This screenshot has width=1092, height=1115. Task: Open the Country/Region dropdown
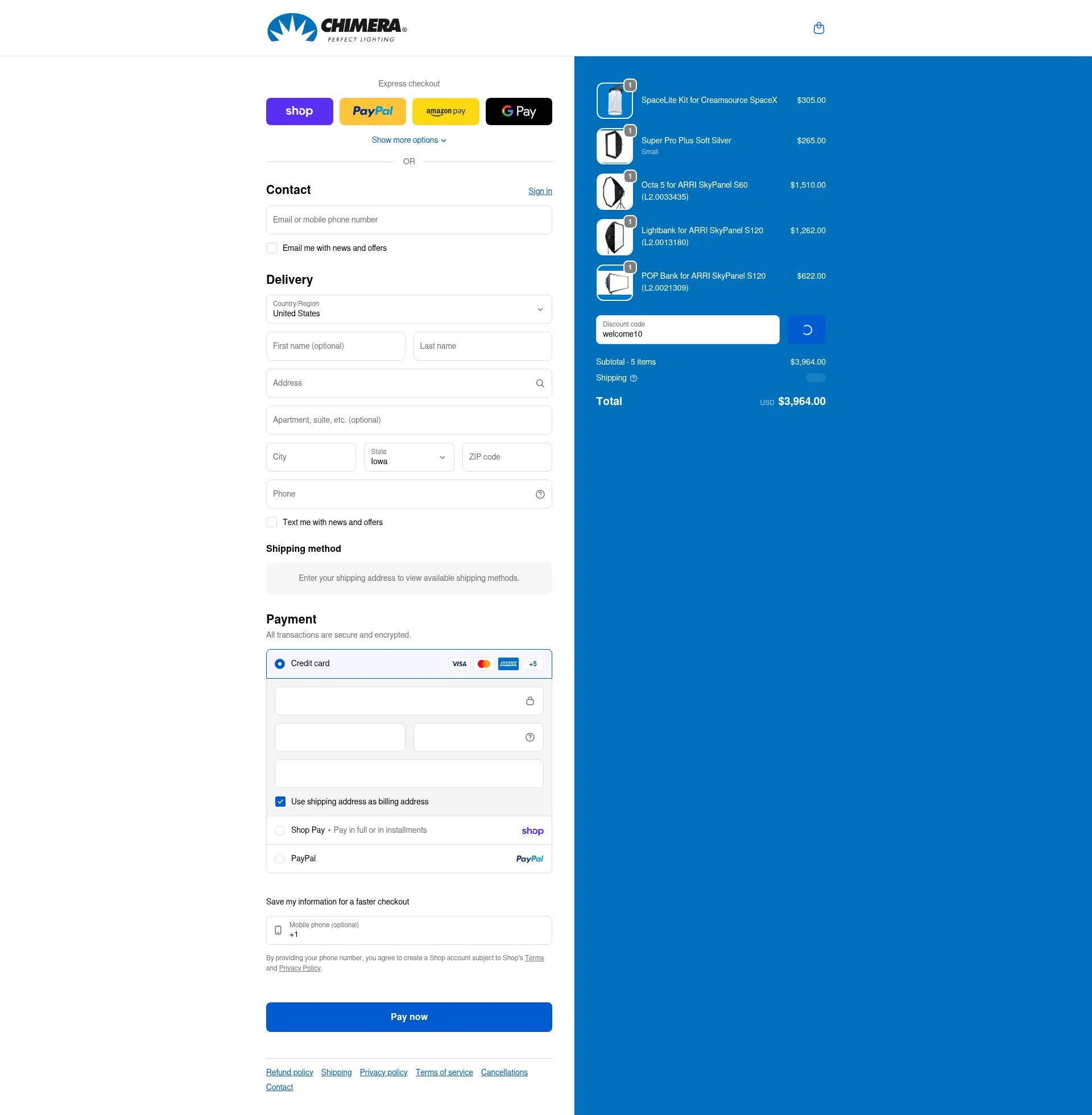408,309
